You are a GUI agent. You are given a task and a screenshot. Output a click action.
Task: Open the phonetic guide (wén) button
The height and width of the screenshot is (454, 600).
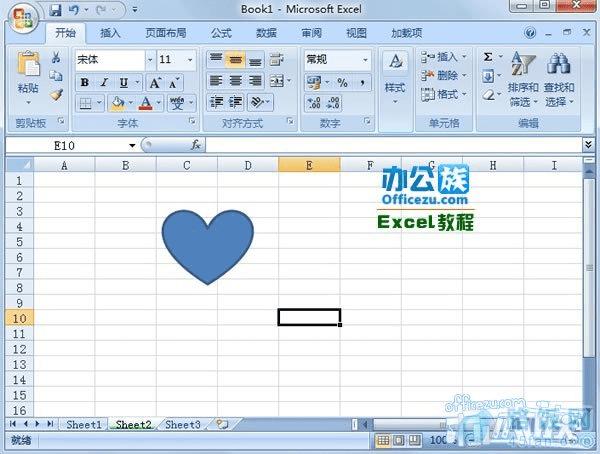click(177, 103)
